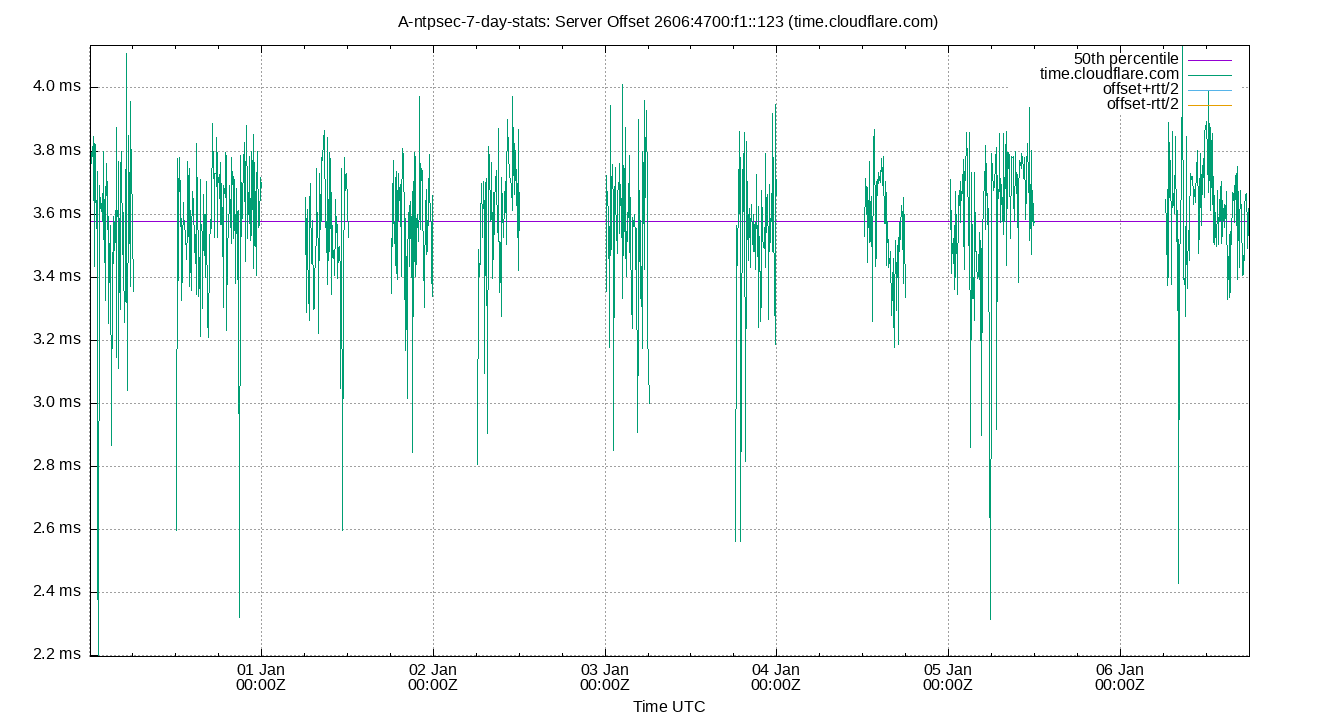Select the "03 Jan 00:00Z" tick label
The image size is (1340, 720).
[x=605, y=678]
